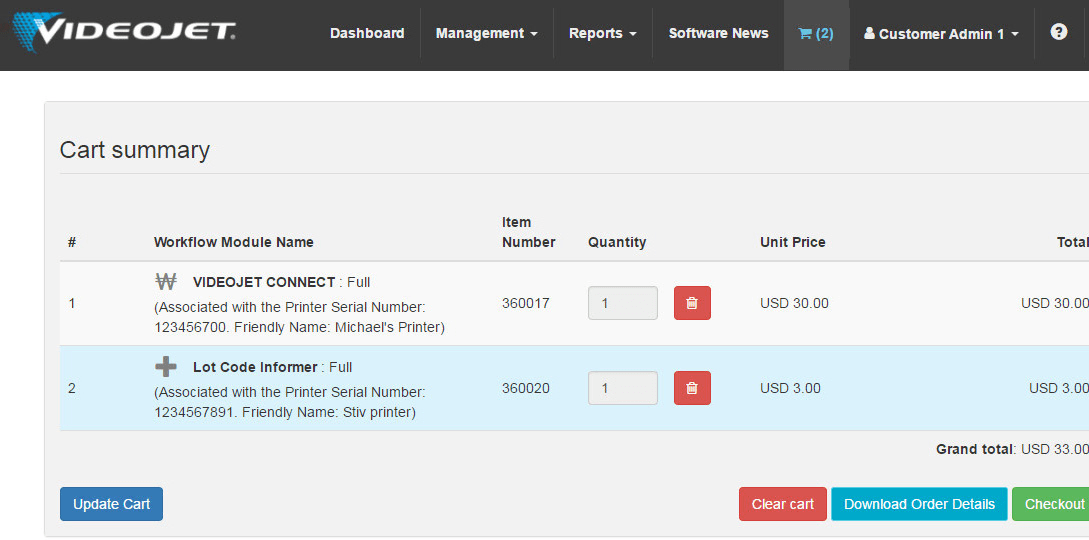The height and width of the screenshot is (540, 1089).
Task: Expand the Reports dropdown menu
Action: point(603,33)
